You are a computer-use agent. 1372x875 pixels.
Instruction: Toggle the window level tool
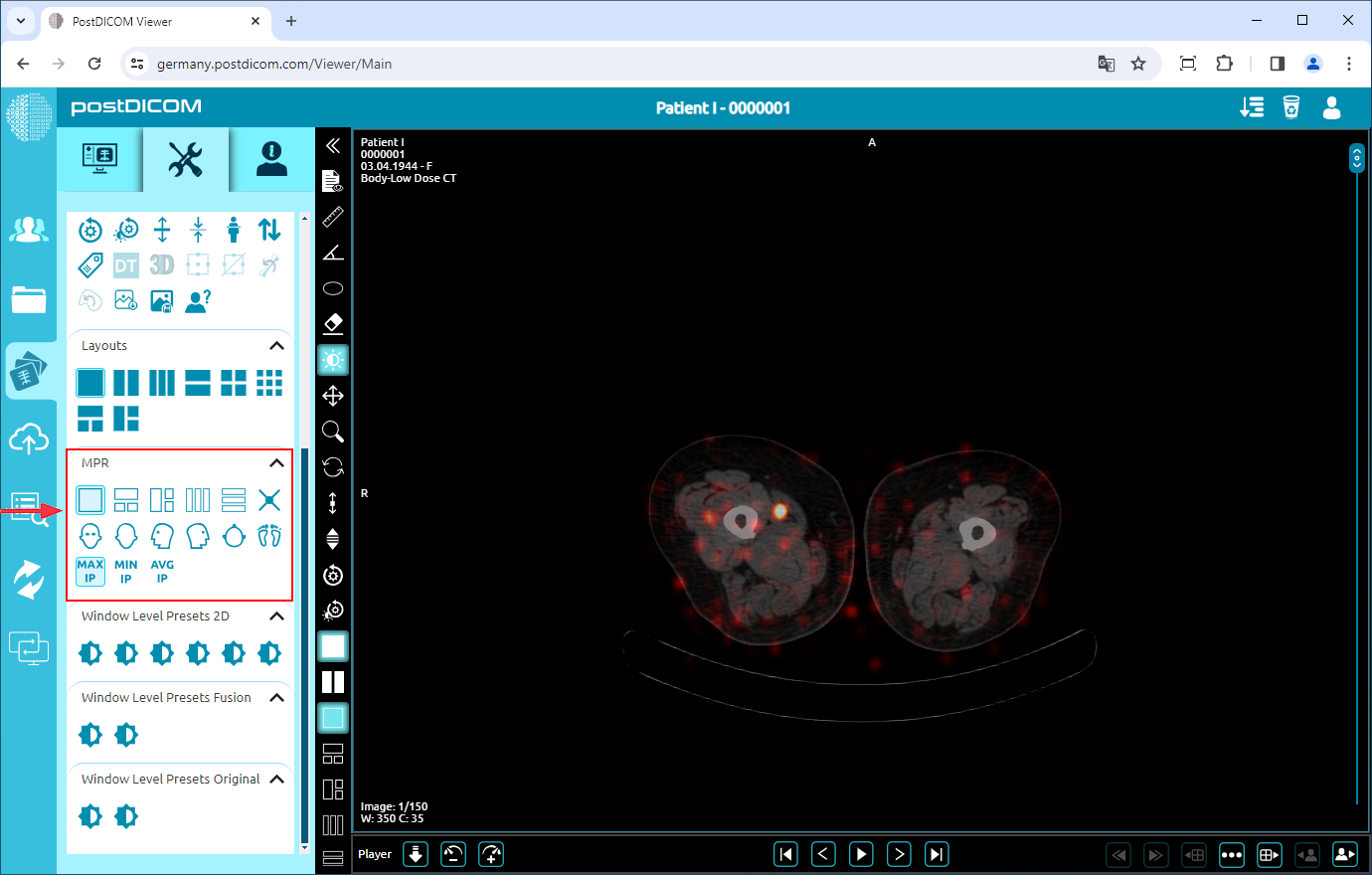tap(333, 359)
